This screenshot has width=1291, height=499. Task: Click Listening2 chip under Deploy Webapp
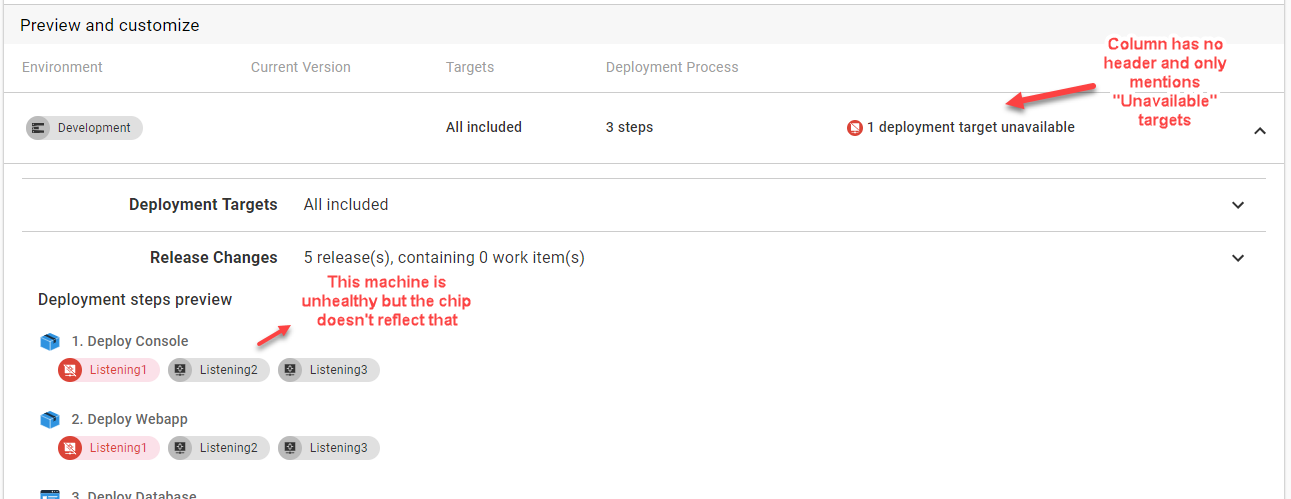[219, 448]
